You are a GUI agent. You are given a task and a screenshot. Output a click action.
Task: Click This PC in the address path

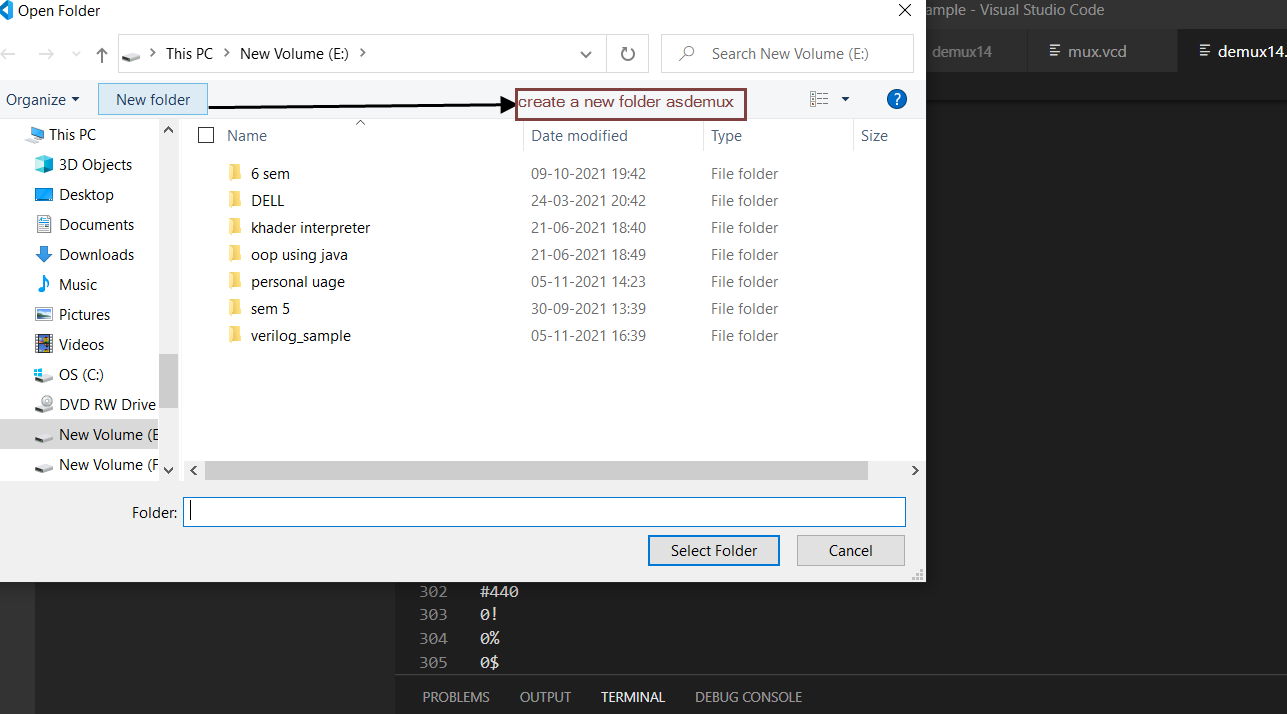[189, 53]
